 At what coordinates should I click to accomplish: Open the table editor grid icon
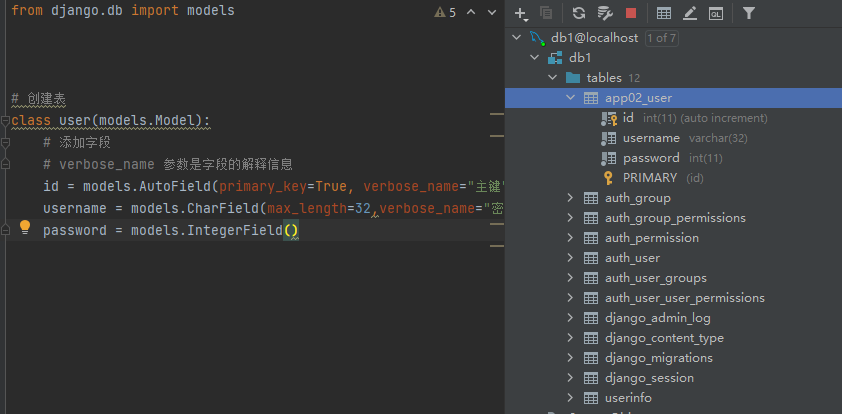click(664, 13)
